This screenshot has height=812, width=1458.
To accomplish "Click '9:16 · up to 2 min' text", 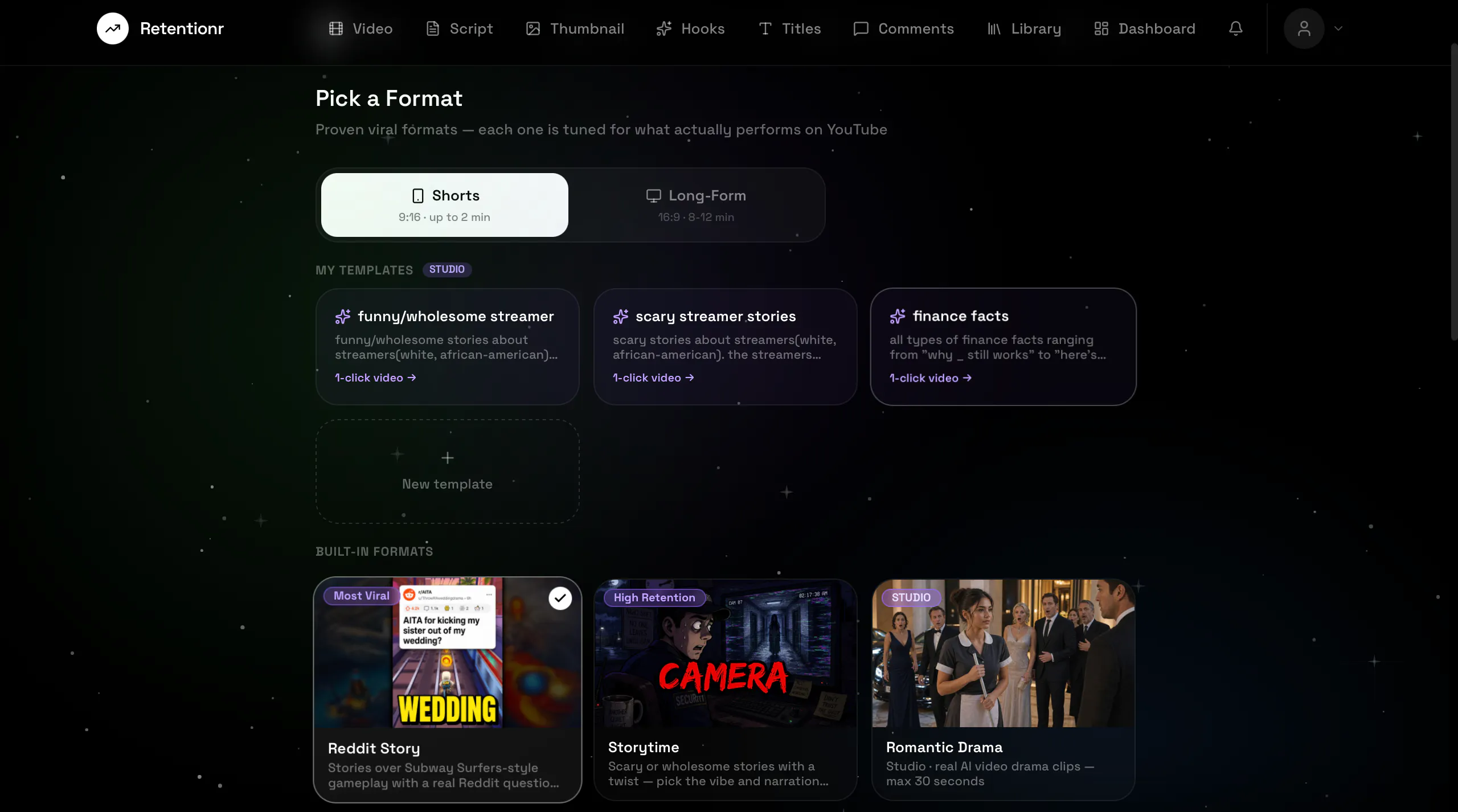I will tap(444, 218).
